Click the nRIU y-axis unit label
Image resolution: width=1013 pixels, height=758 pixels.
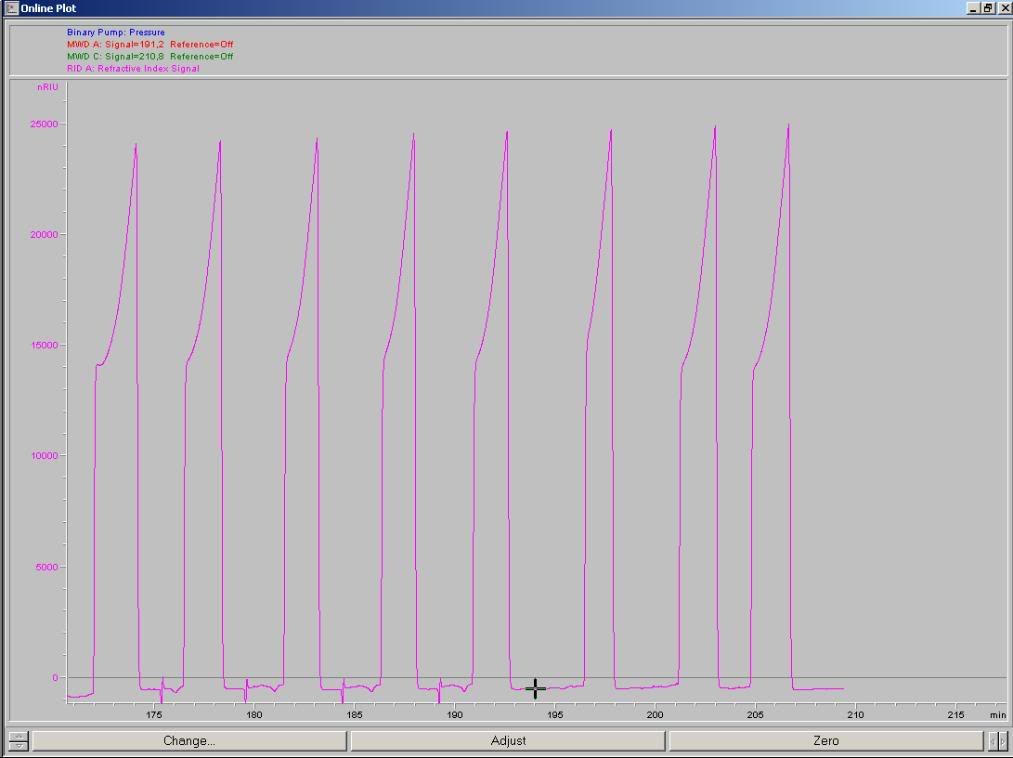(x=47, y=88)
